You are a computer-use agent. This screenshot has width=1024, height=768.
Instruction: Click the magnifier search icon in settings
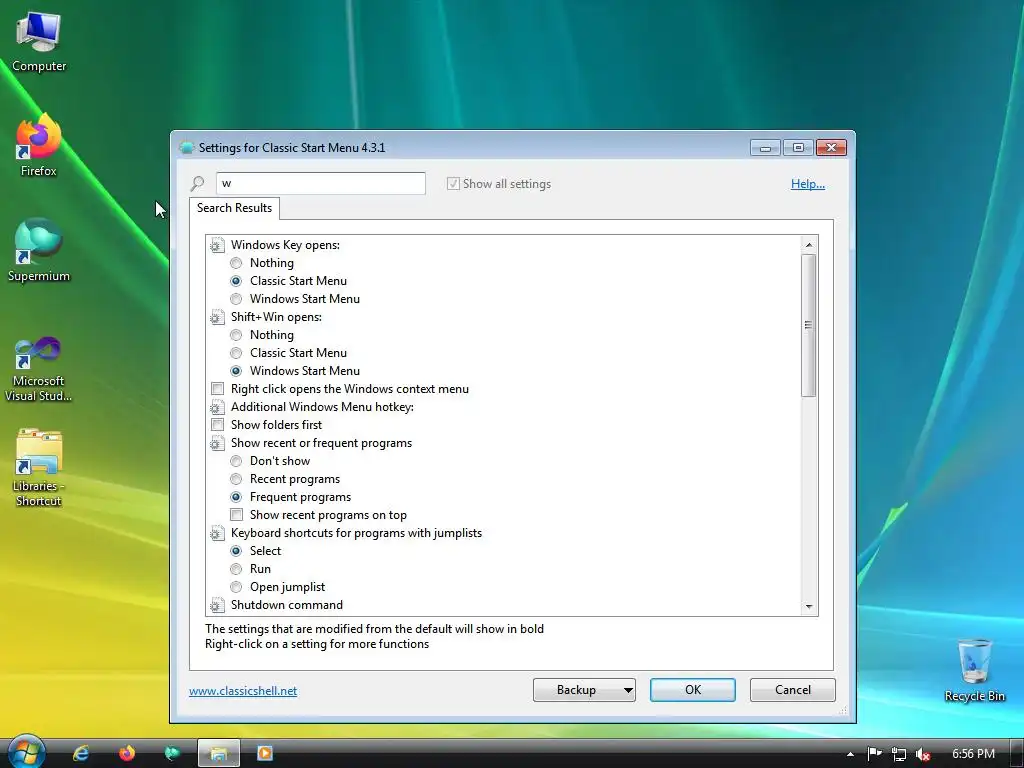click(197, 184)
